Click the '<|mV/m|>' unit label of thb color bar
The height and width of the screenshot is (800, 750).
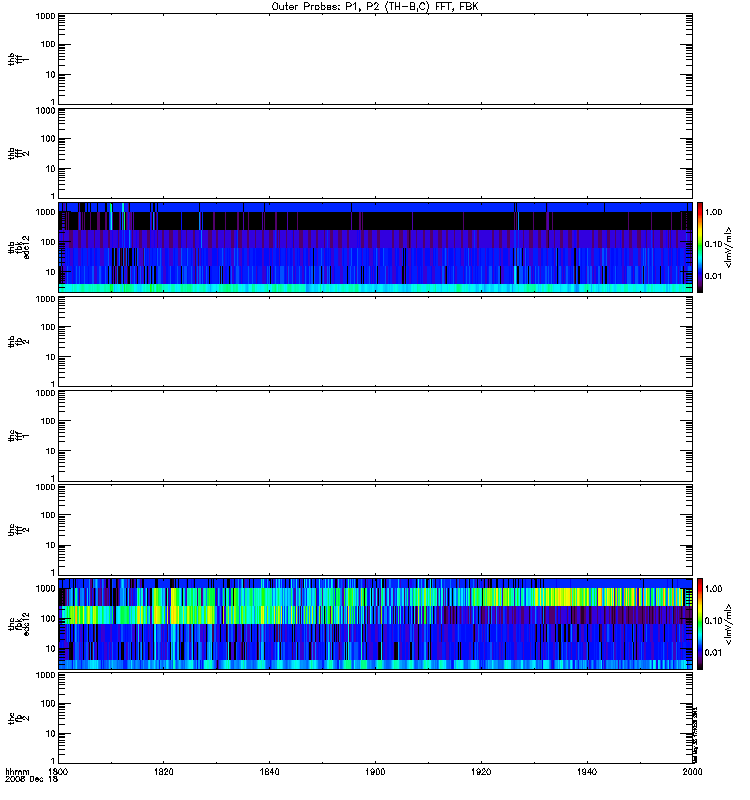729,247
